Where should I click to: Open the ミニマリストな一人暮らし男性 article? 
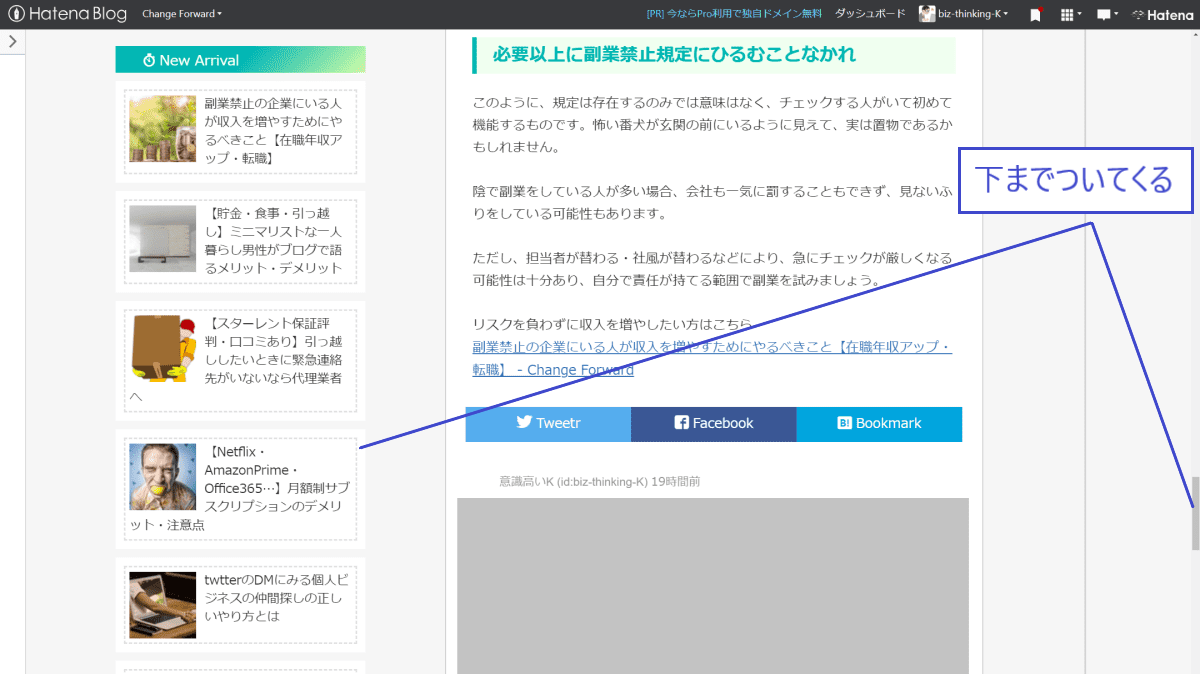tap(274, 240)
